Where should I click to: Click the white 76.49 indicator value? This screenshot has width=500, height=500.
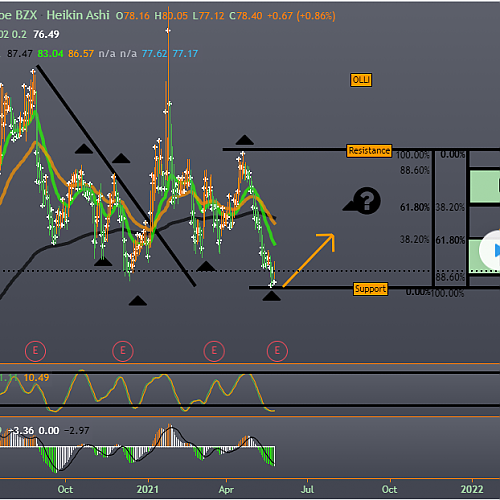[46, 34]
